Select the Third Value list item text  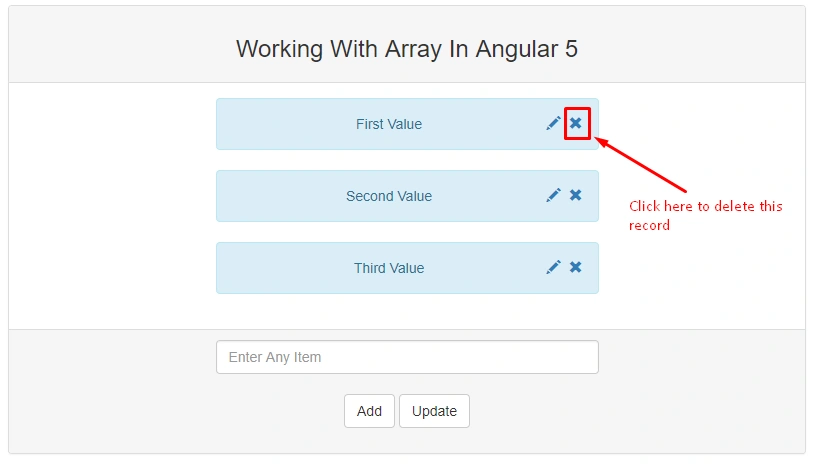389,268
